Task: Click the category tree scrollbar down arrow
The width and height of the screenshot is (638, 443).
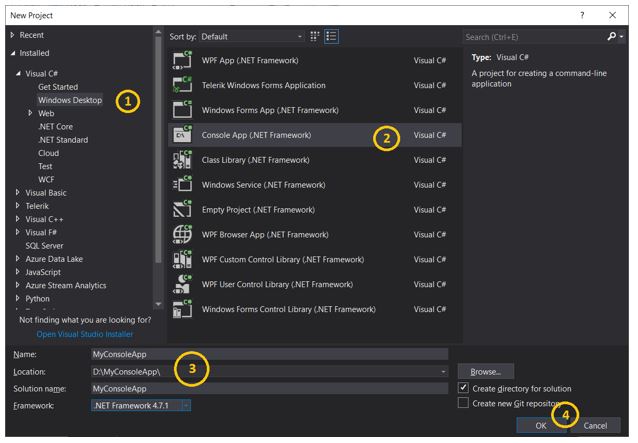Action: [x=158, y=304]
